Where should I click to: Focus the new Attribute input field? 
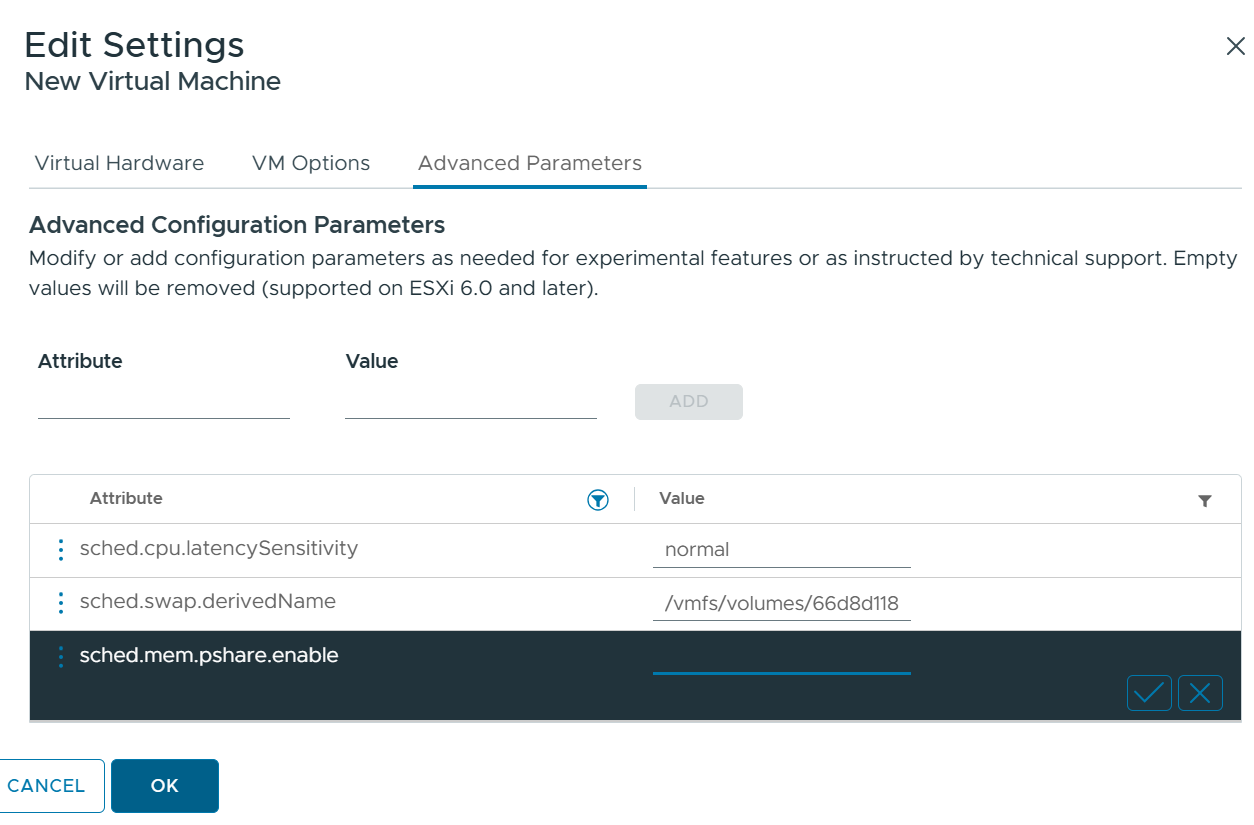(x=164, y=402)
